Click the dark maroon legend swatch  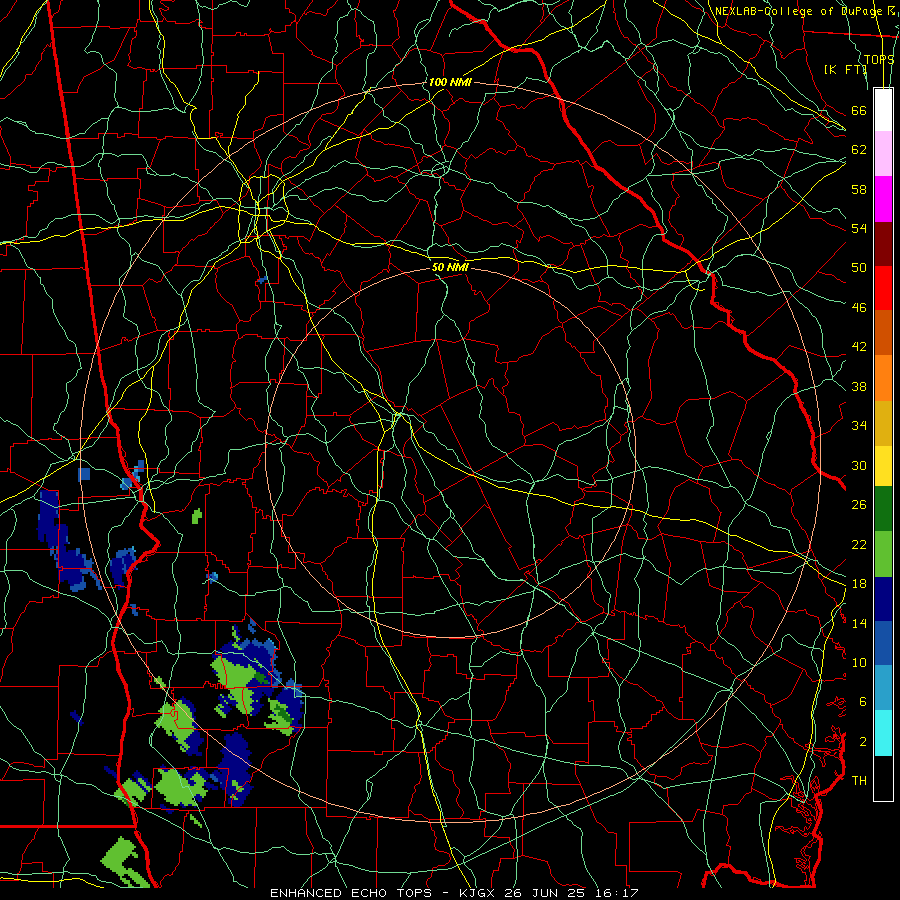(x=883, y=243)
